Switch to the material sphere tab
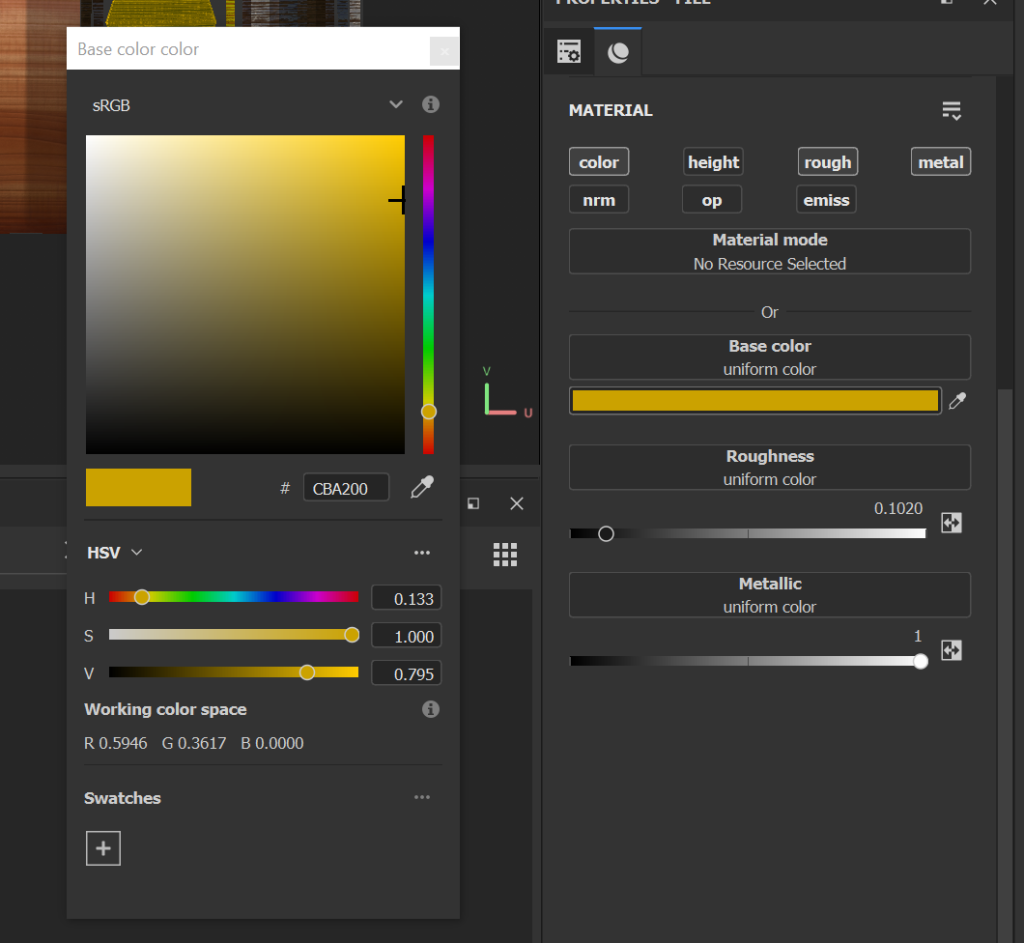1024x943 pixels. click(618, 52)
